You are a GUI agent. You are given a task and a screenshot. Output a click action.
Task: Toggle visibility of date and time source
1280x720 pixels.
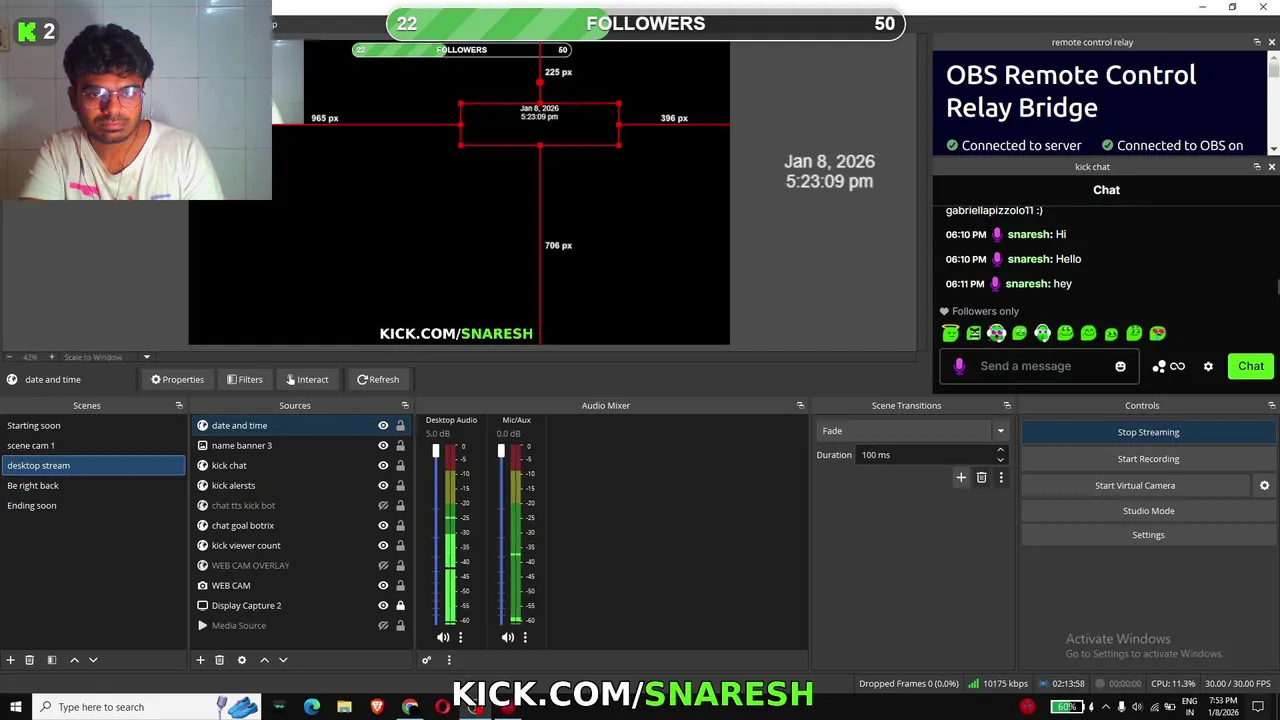click(383, 425)
